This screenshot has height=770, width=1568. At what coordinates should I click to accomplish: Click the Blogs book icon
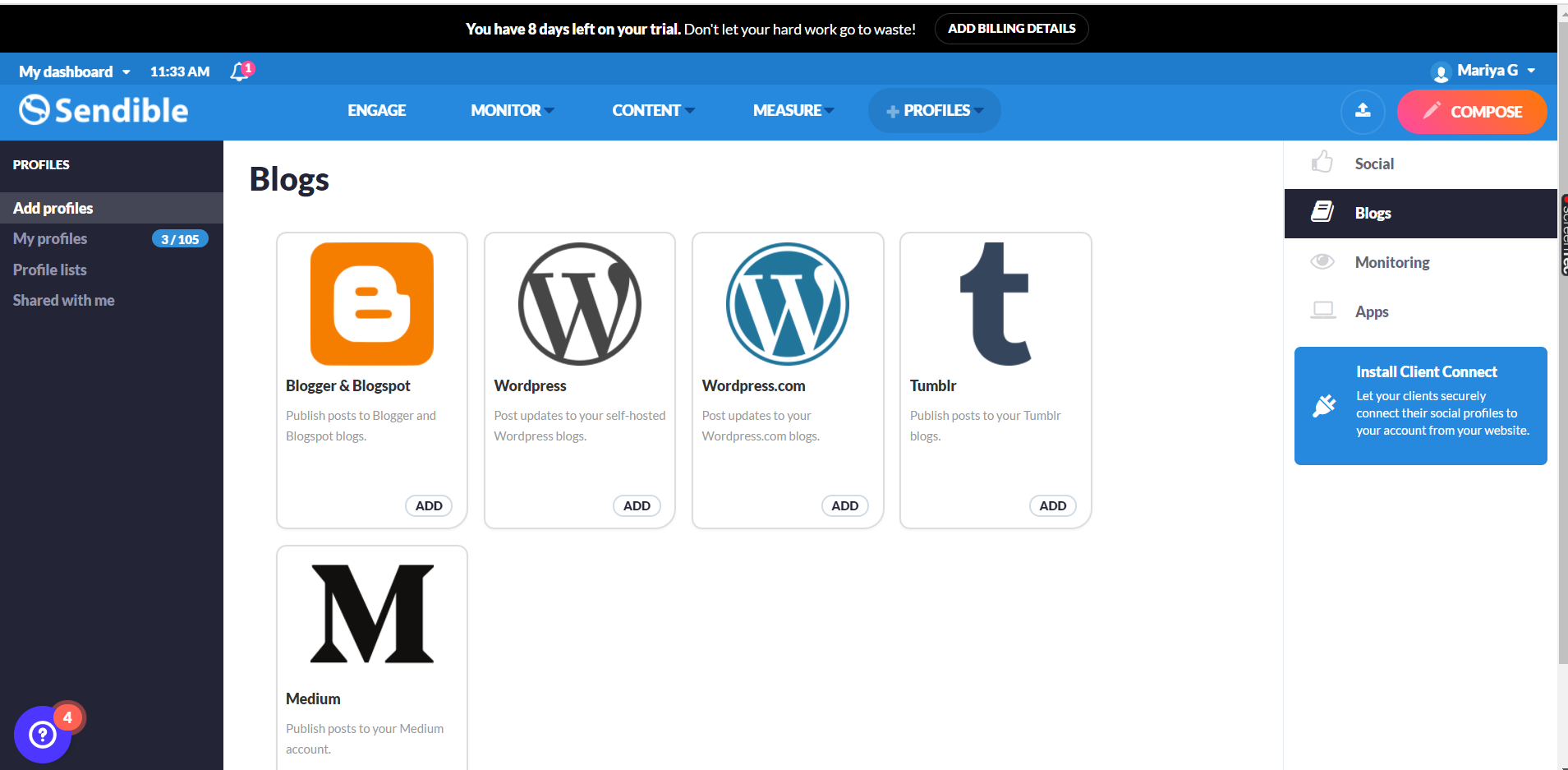(x=1322, y=212)
